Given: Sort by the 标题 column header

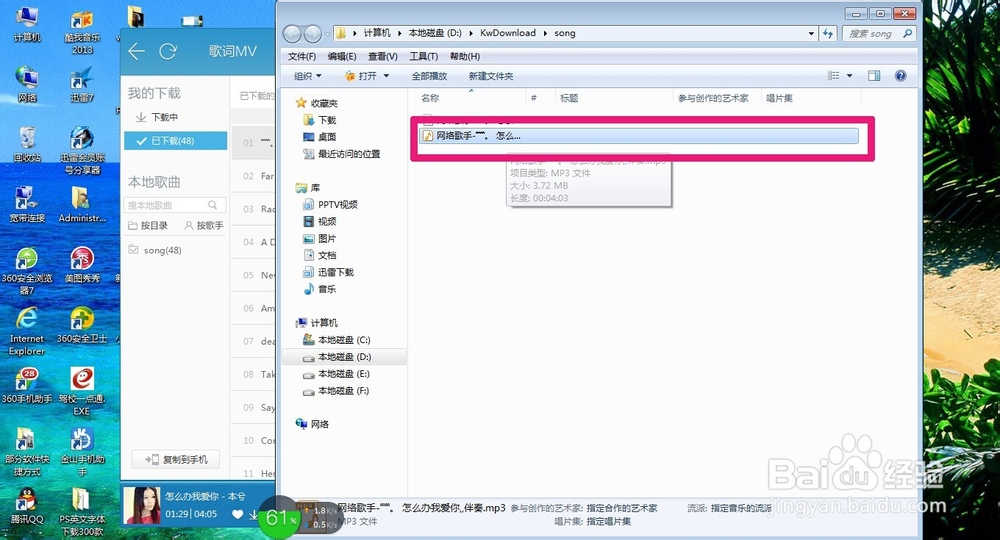Looking at the screenshot, I should click(569, 98).
